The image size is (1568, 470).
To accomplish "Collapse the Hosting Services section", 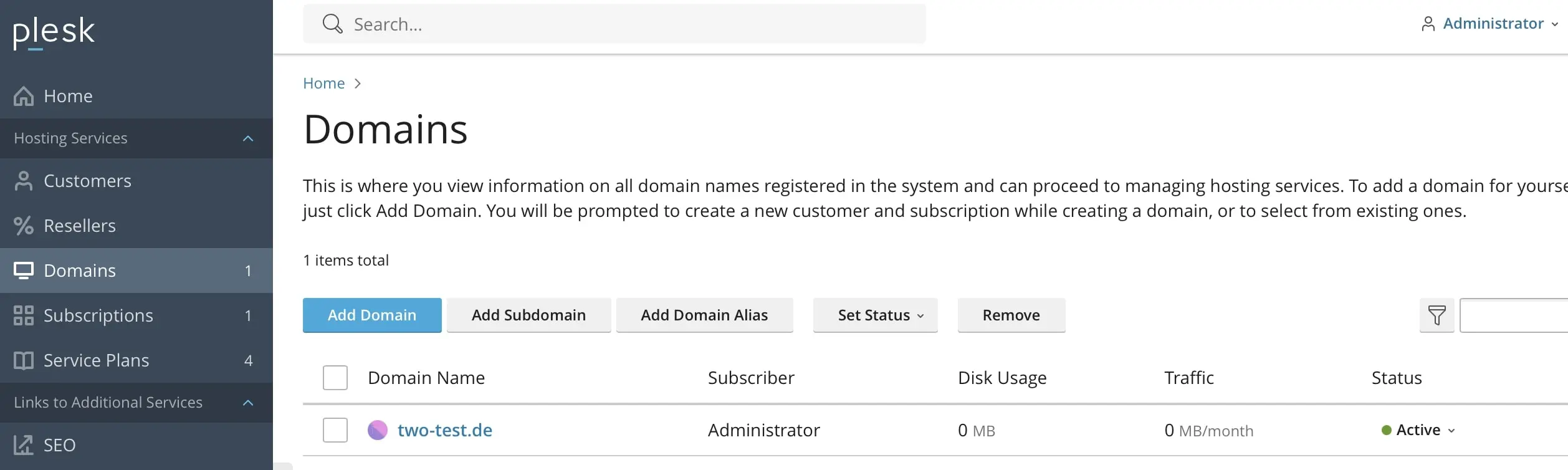I will pyautogui.click(x=248, y=138).
